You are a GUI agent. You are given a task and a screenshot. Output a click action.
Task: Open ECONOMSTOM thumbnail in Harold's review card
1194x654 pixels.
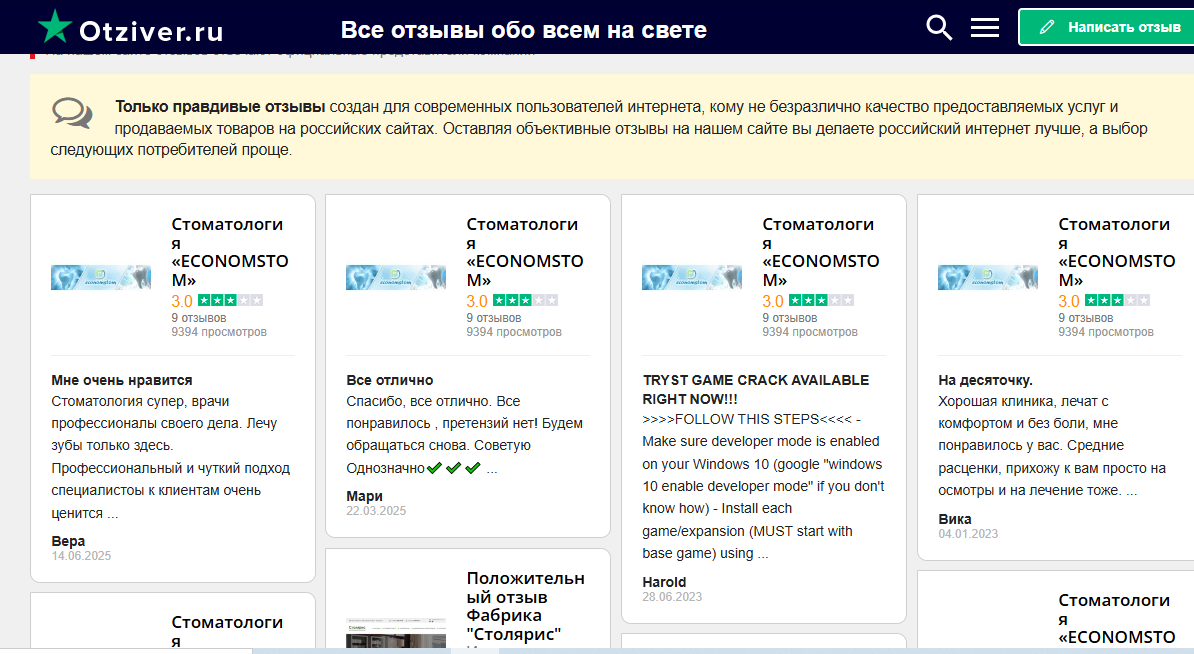click(691, 277)
